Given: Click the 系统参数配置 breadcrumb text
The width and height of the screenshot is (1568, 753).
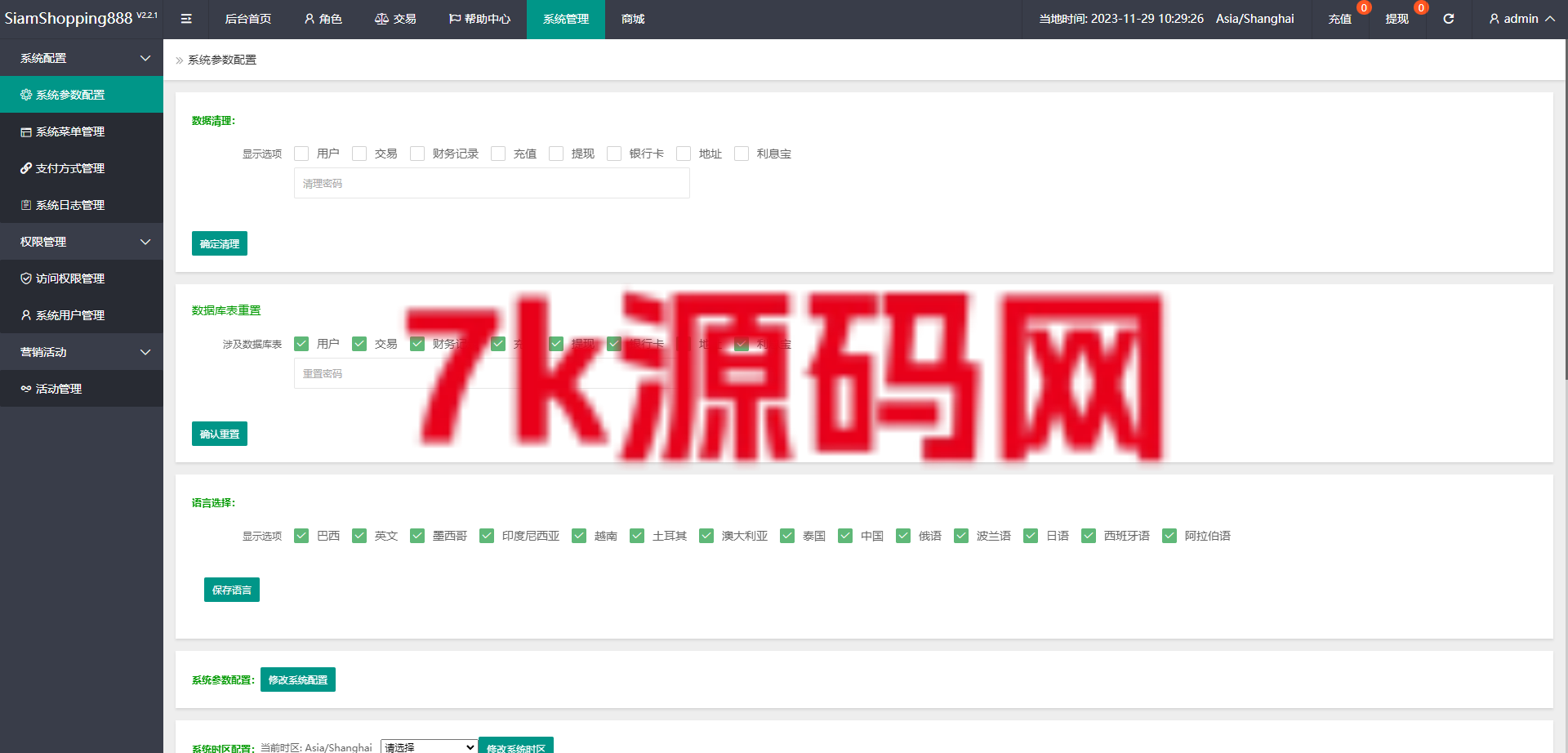Looking at the screenshot, I should 222,60.
